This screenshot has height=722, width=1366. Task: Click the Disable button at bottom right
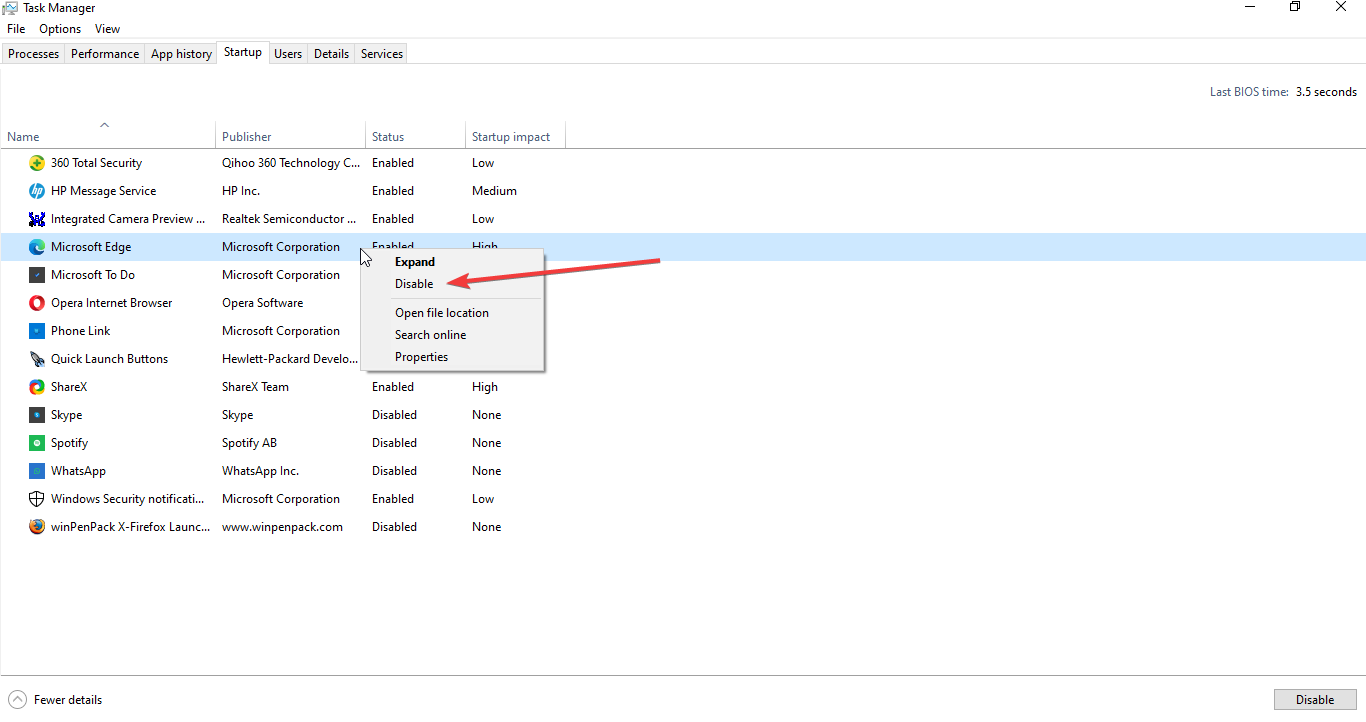click(1314, 699)
